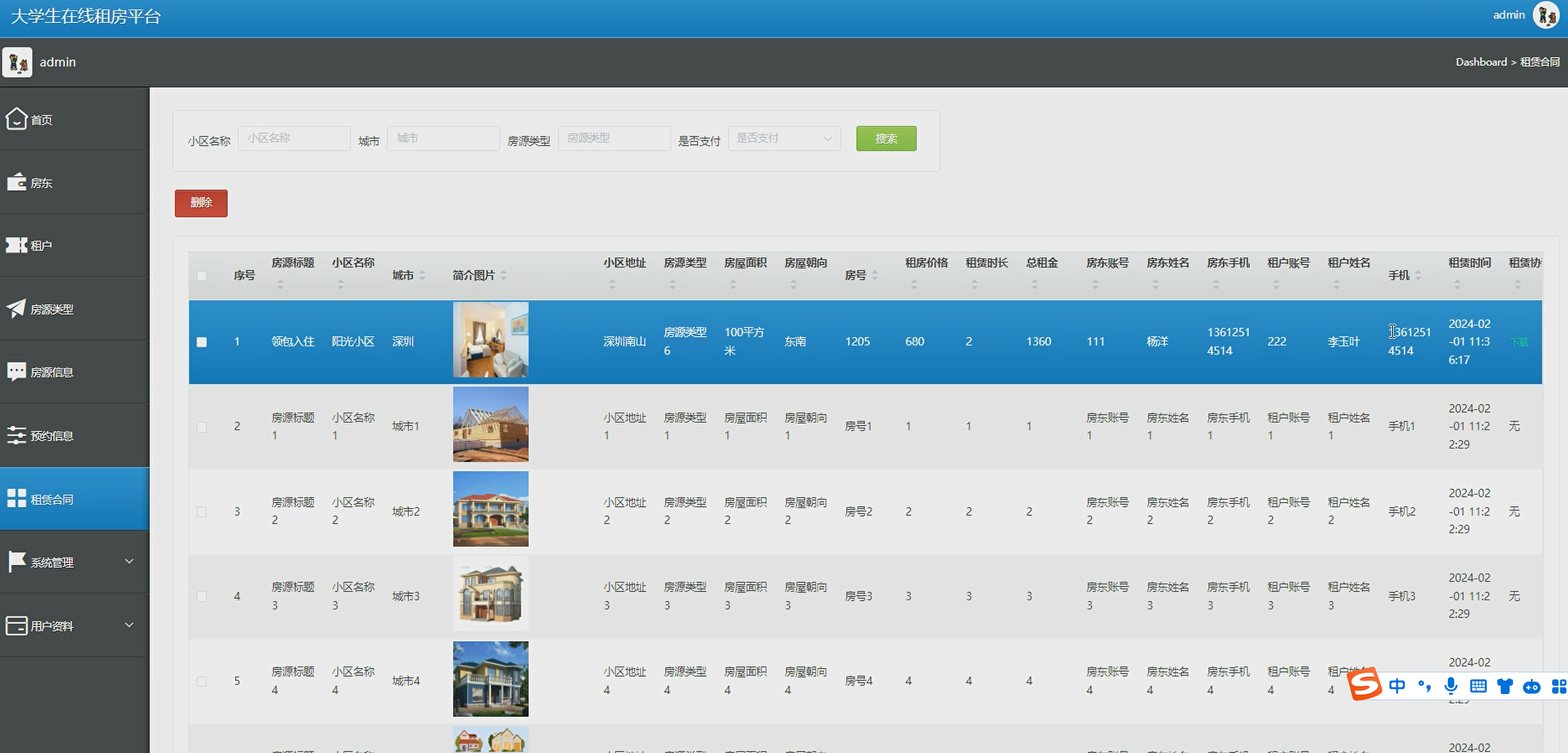
Task: Toggle checkbox for row 5 城市4
Action: click(201, 681)
